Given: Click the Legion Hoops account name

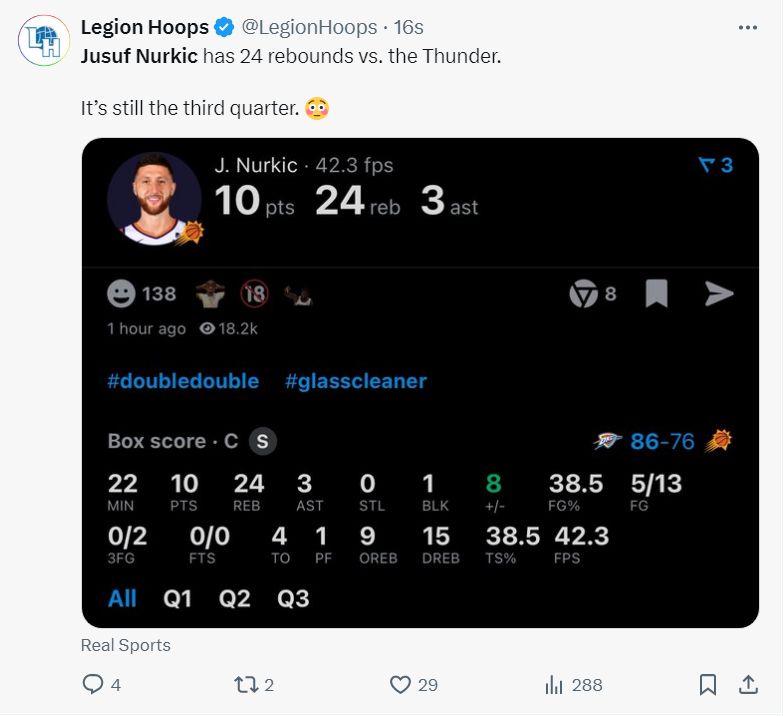Looking at the screenshot, I should point(145,27).
